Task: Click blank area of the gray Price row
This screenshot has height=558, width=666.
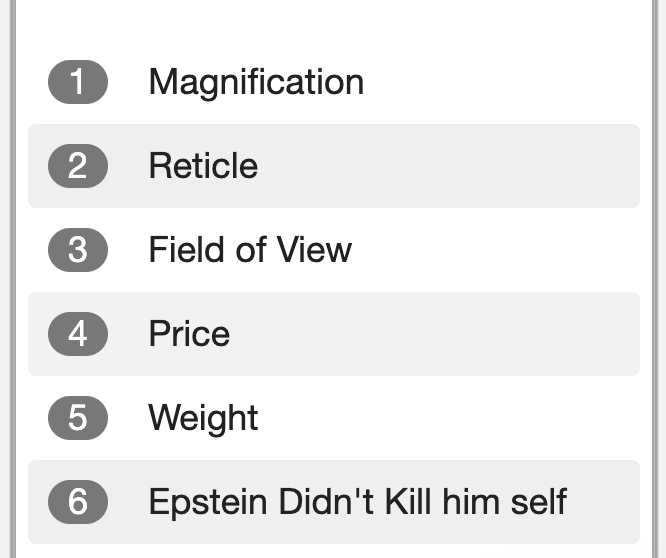Action: (x=433, y=334)
